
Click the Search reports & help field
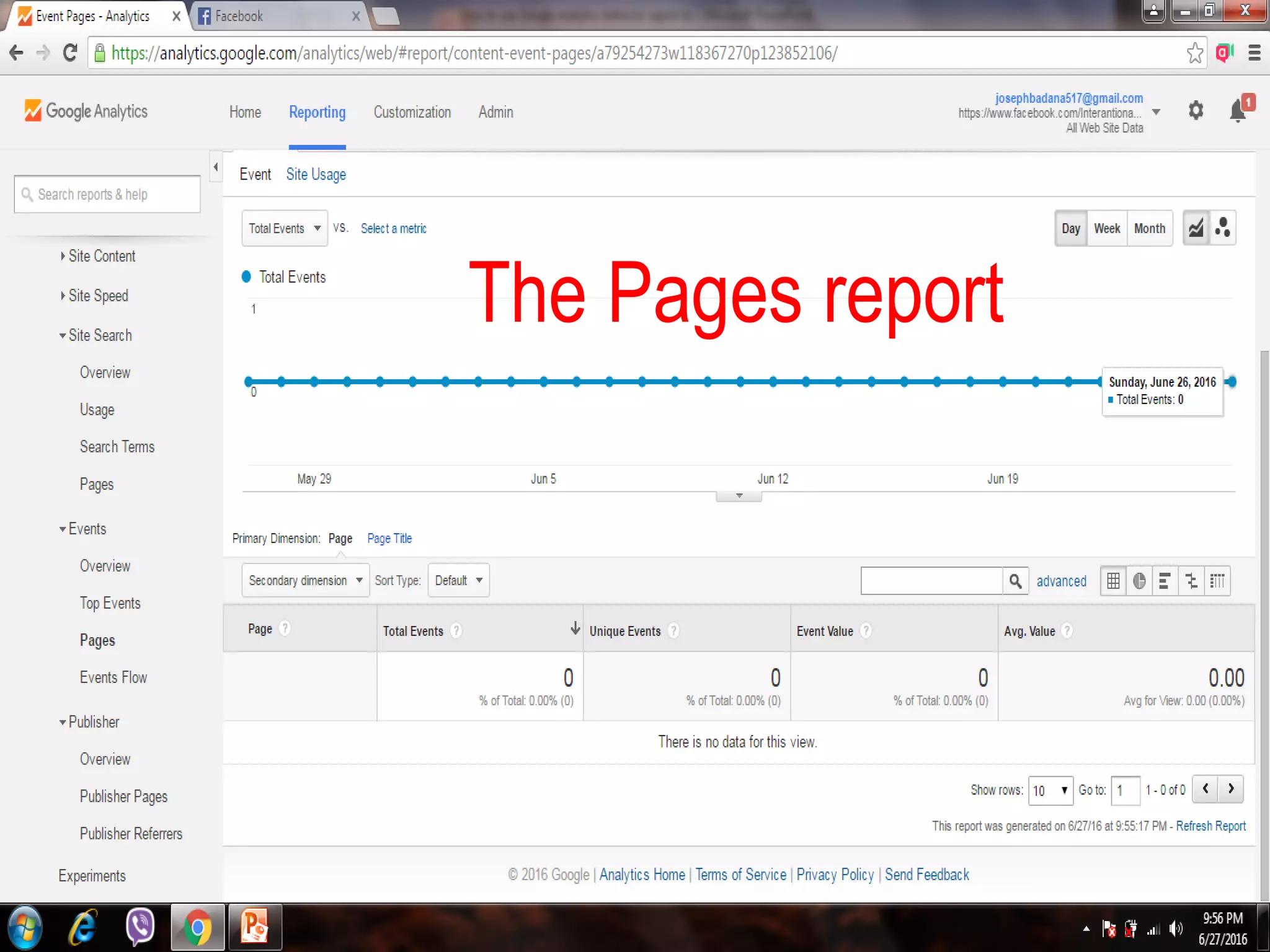(x=107, y=195)
